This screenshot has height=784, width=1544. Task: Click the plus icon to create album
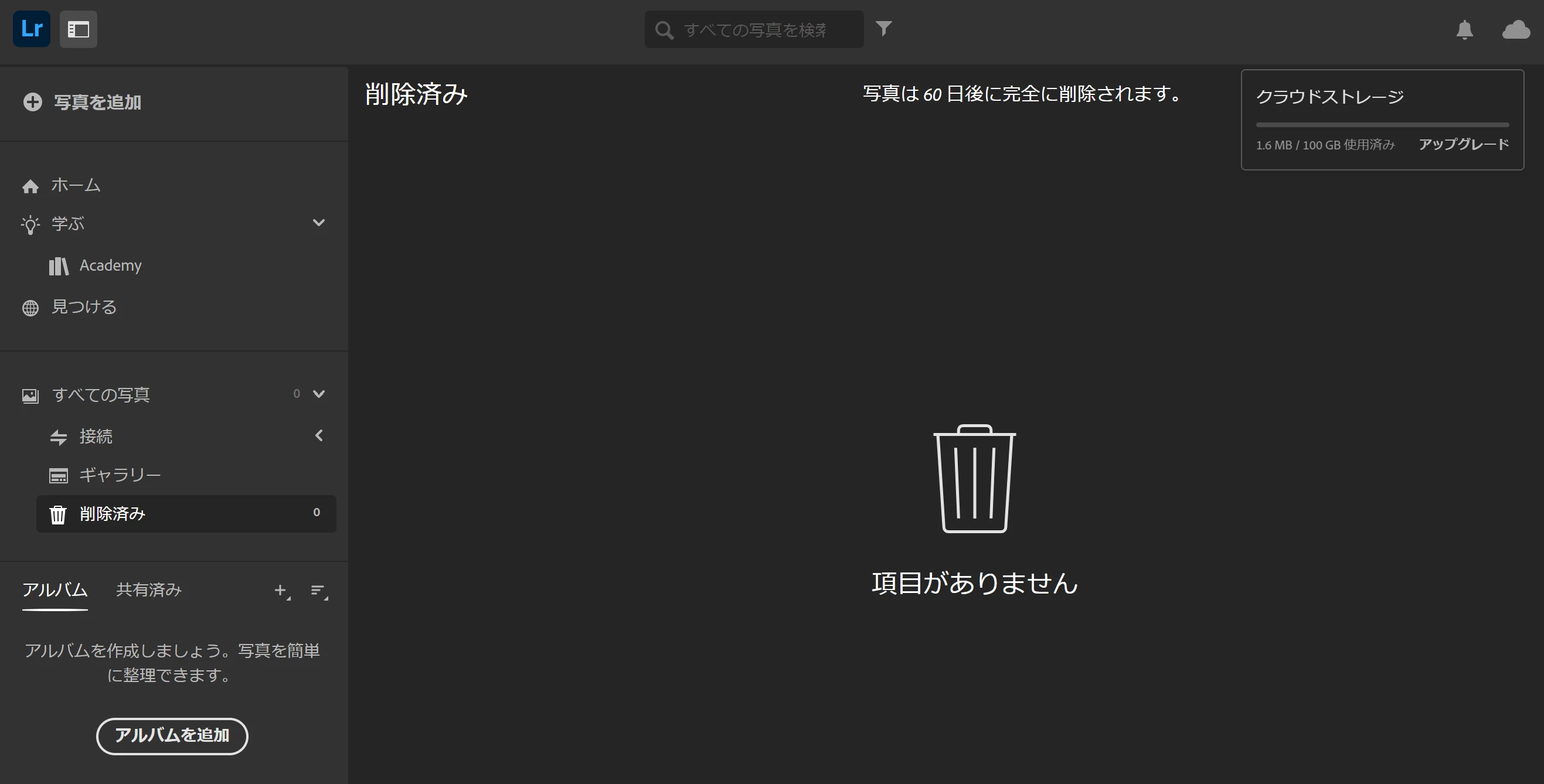click(281, 591)
